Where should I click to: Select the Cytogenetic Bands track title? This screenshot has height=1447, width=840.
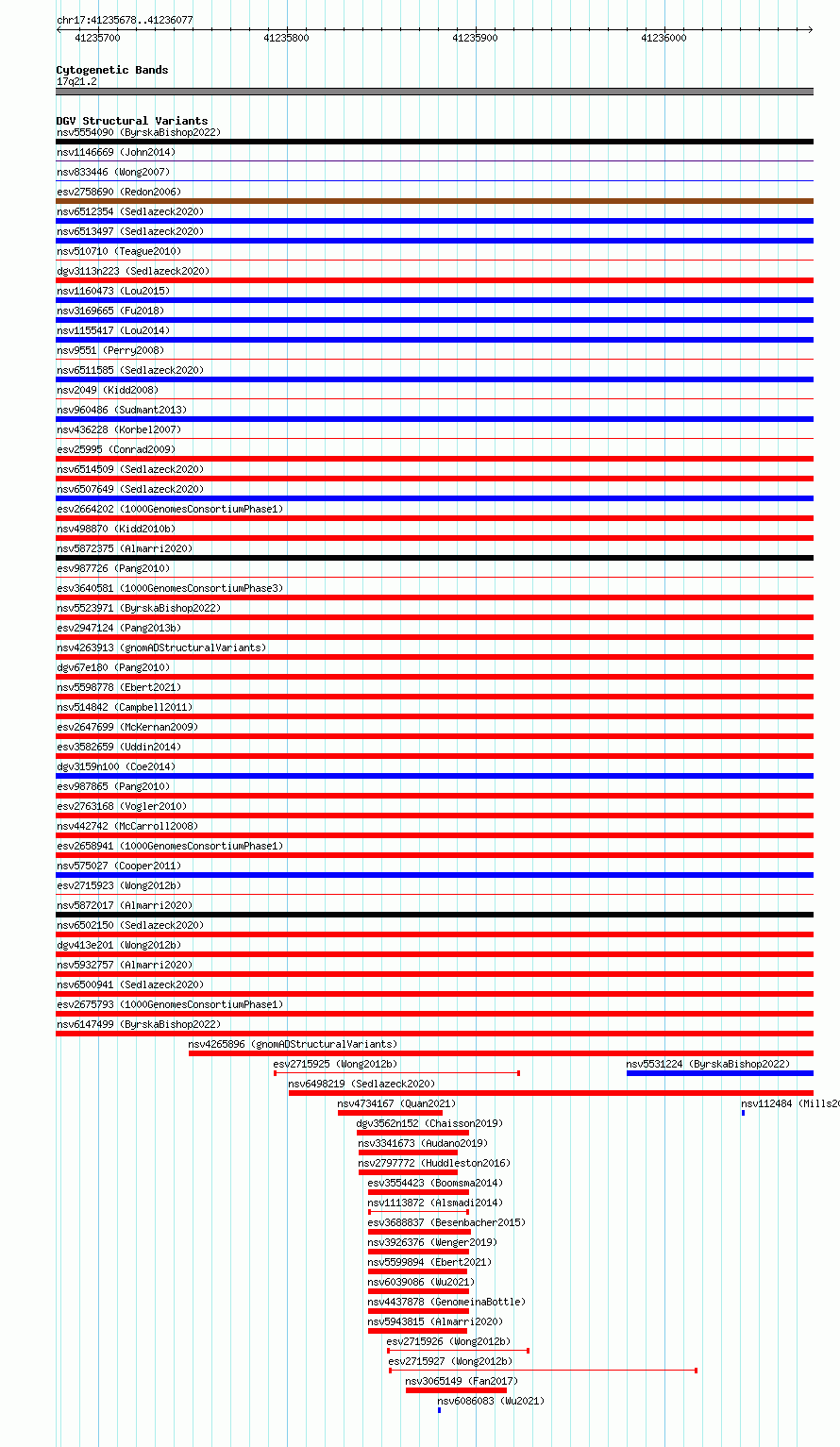point(112,70)
